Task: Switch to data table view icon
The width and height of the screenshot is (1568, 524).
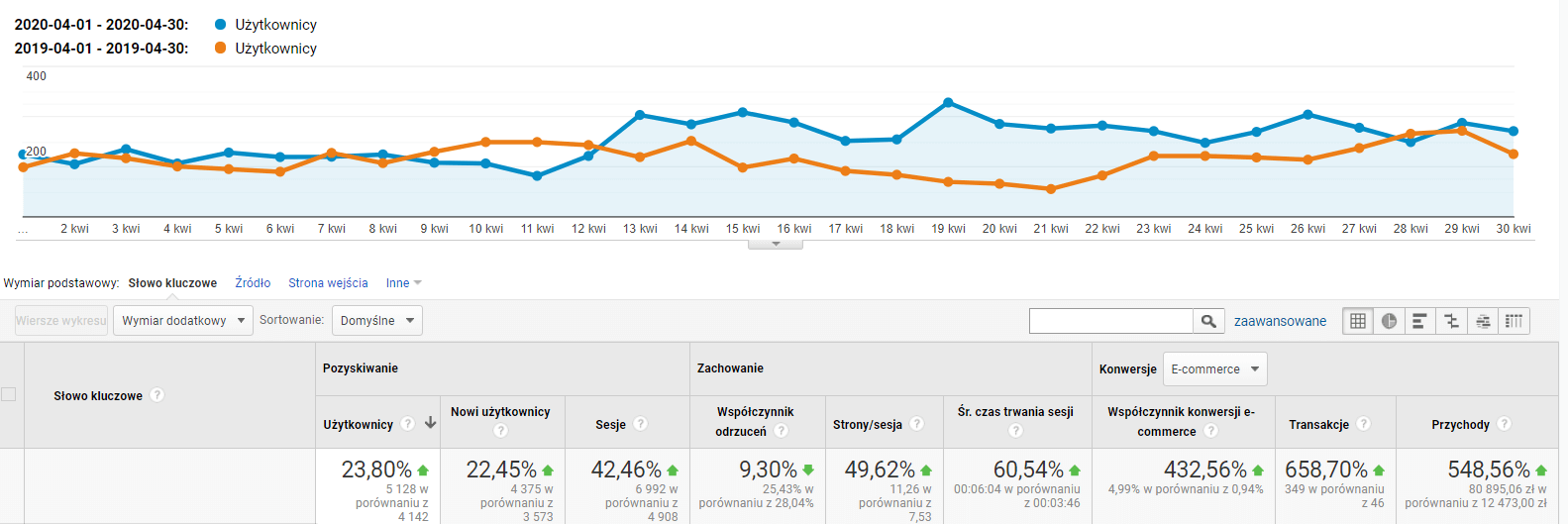Action: pyautogui.click(x=1358, y=321)
